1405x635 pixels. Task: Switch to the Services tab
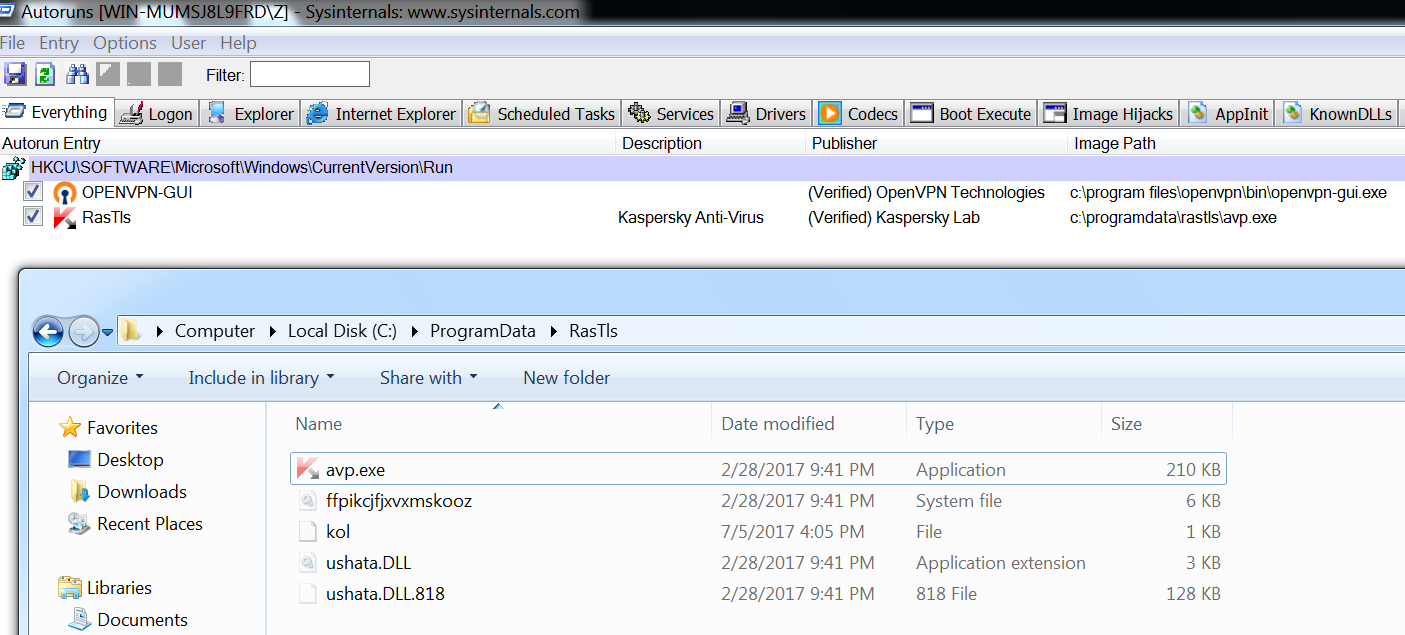[671, 114]
